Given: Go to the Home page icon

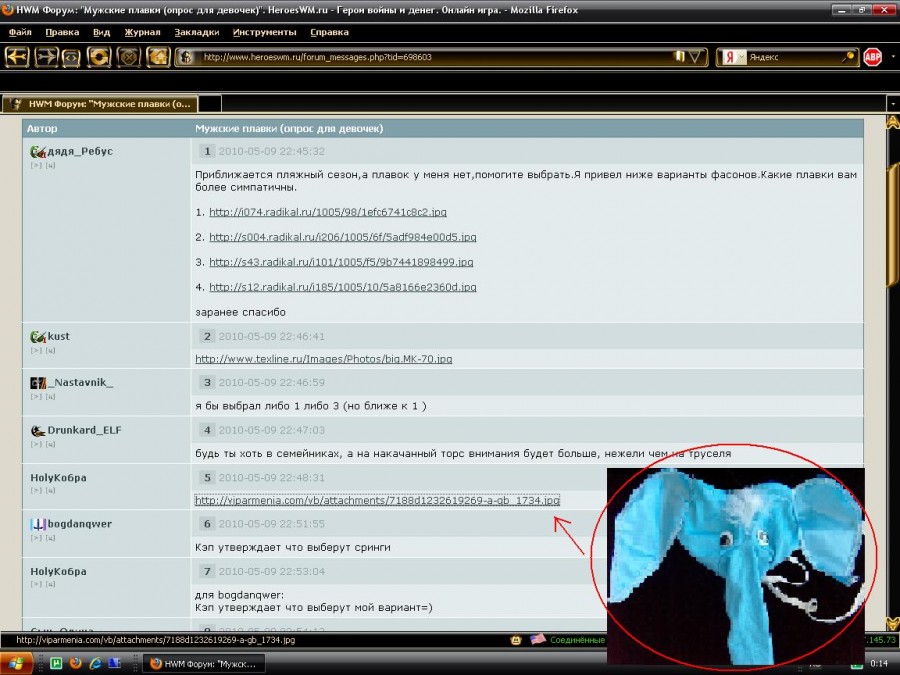Looking at the screenshot, I should click(x=158, y=57).
